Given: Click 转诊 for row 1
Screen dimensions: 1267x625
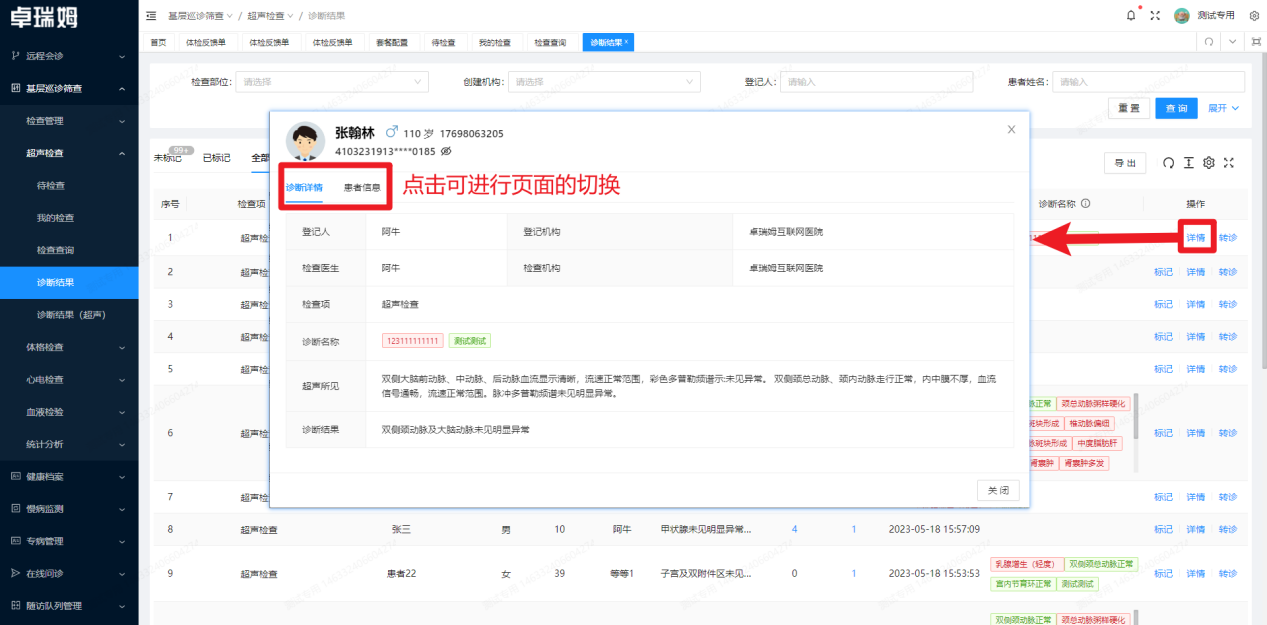Looking at the screenshot, I should click(1228, 238).
